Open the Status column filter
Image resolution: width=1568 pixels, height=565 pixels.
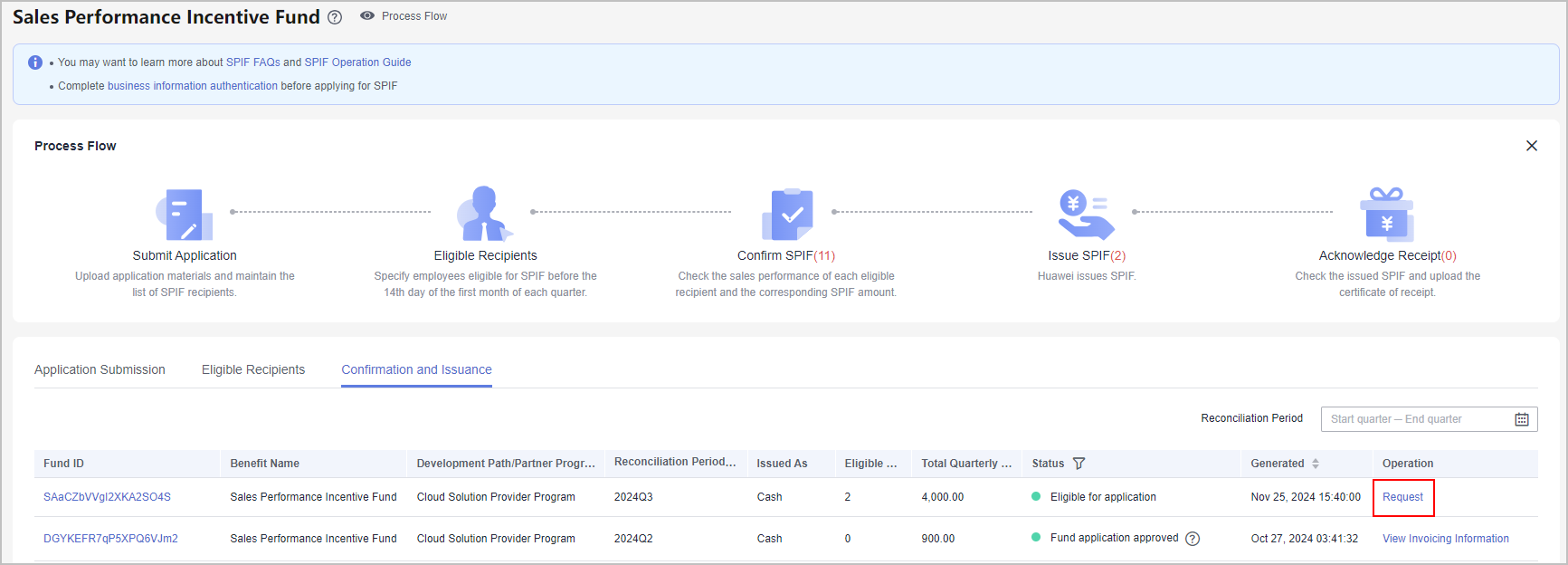point(1079,464)
